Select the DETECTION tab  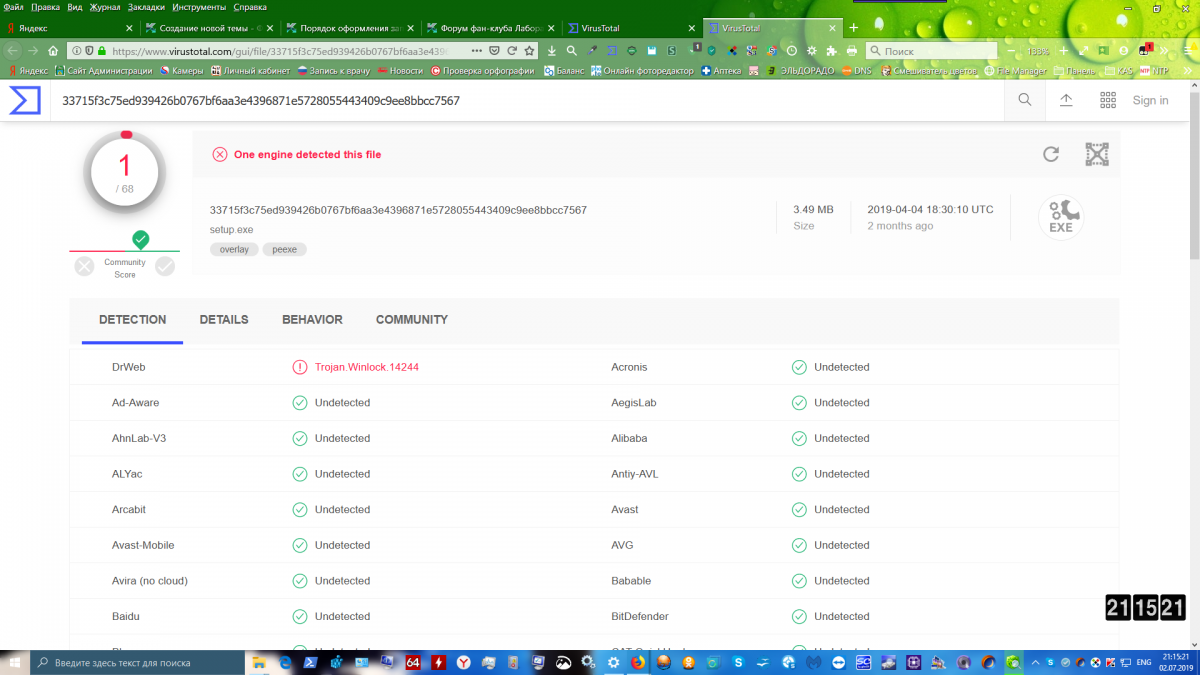[x=133, y=320]
